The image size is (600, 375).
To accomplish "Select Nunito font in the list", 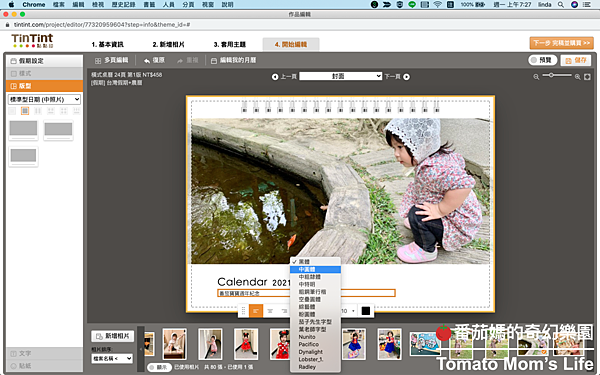I will 315,337.
